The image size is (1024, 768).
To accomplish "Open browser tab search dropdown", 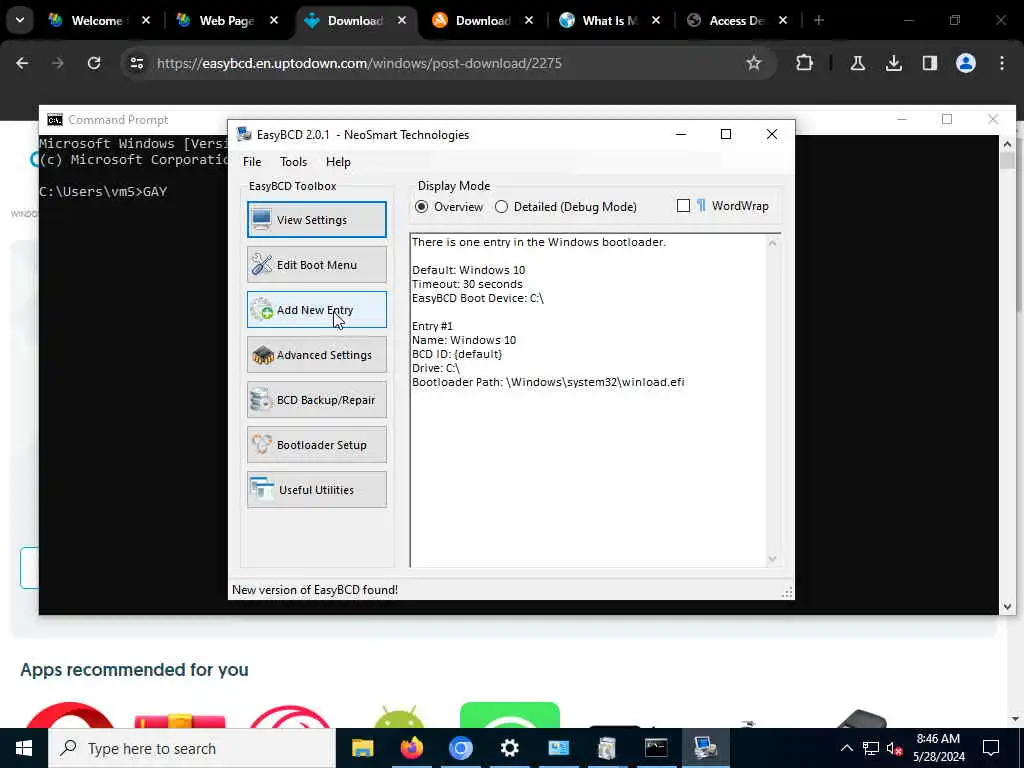I will 20,20.
